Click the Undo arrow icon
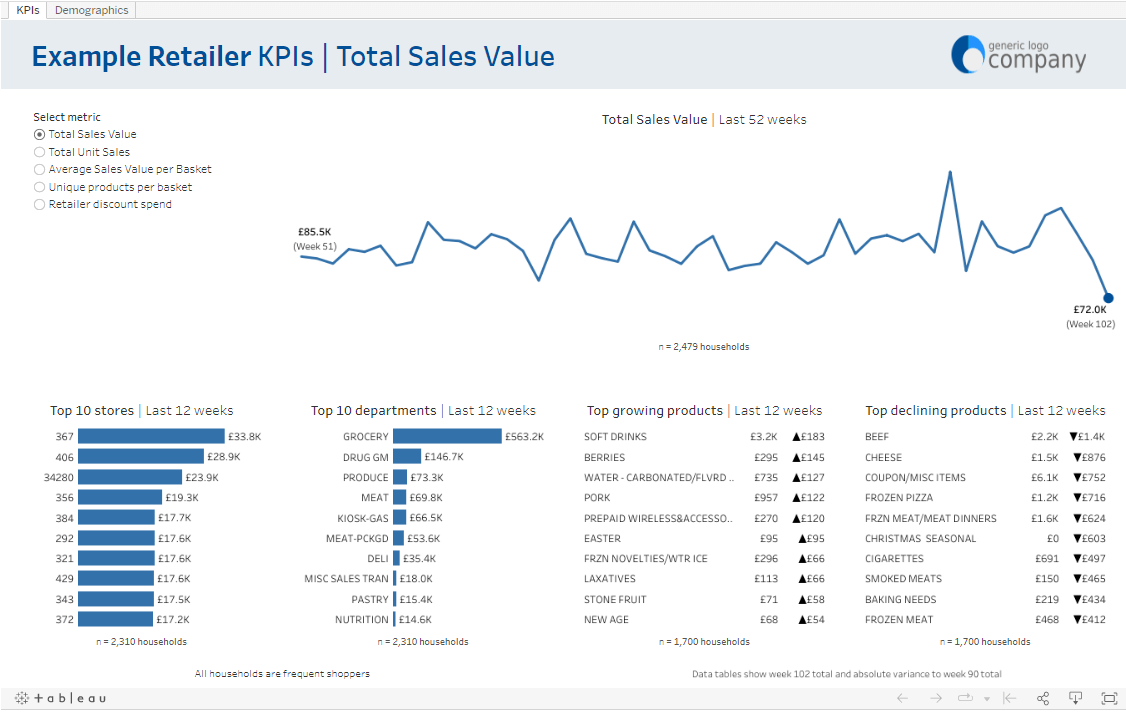This screenshot has height=716, width=1126. point(903,698)
